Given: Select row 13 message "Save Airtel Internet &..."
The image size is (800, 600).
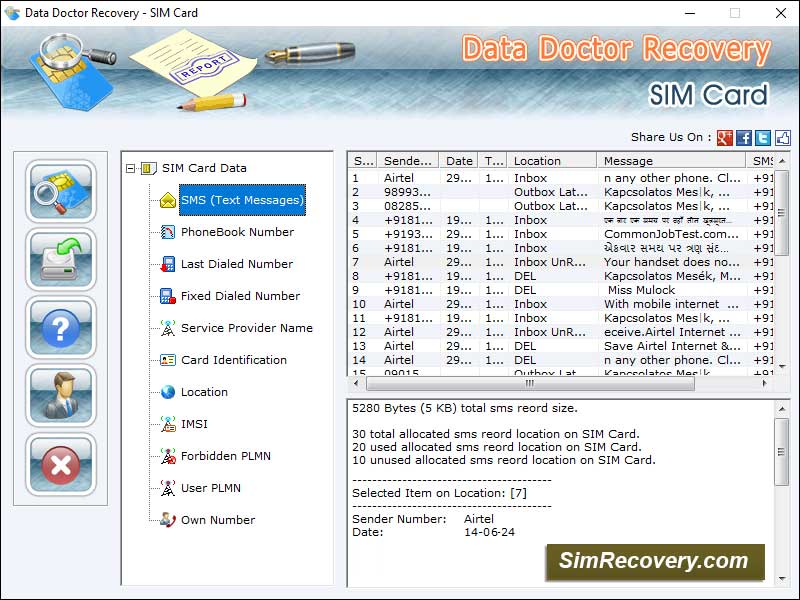Looking at the screenshot, I should [672, 346].
